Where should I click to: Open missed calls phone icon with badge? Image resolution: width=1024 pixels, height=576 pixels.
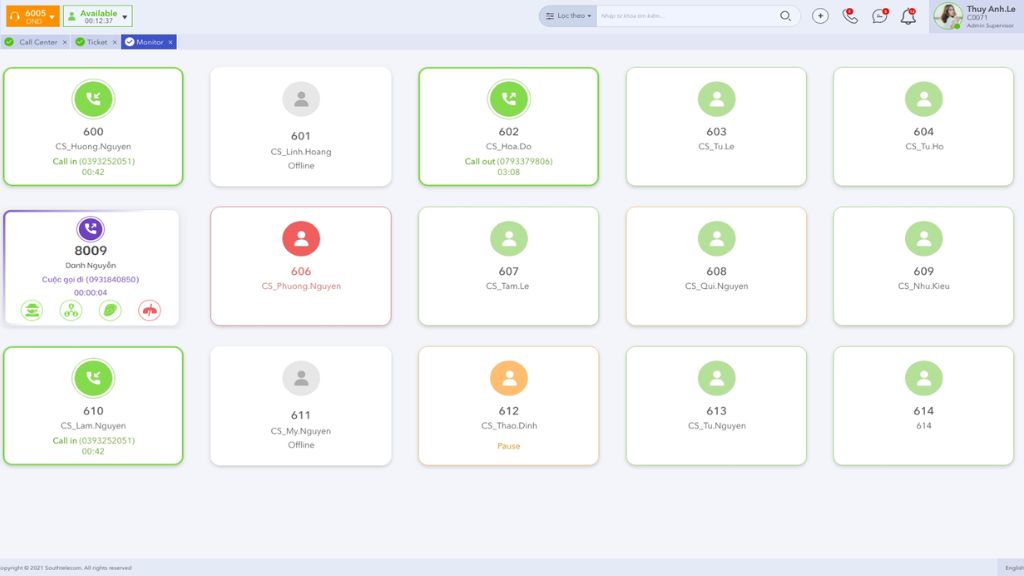[x=850, y=16]
